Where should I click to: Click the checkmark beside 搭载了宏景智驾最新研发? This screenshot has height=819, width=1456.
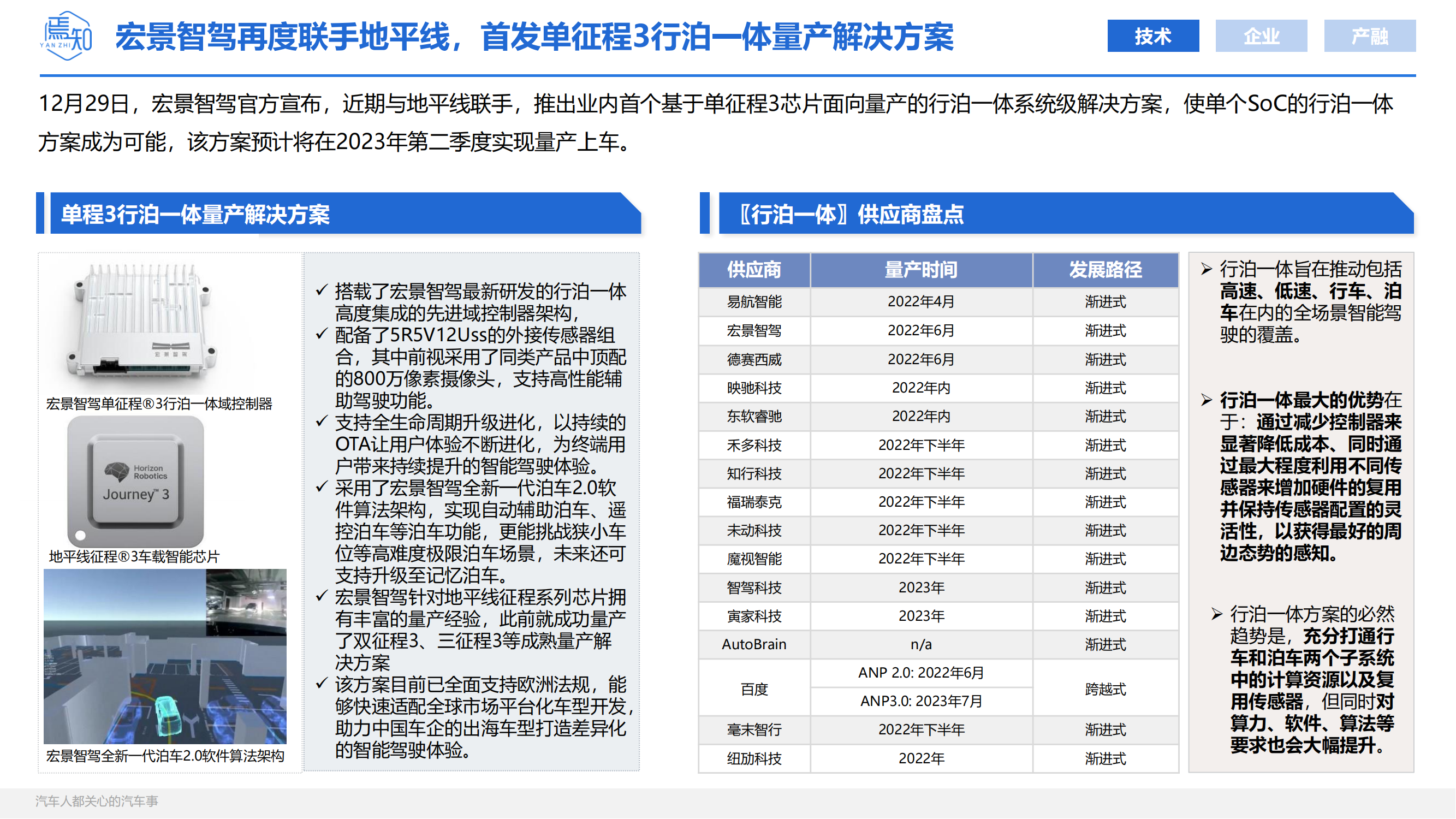click(322, 290)
